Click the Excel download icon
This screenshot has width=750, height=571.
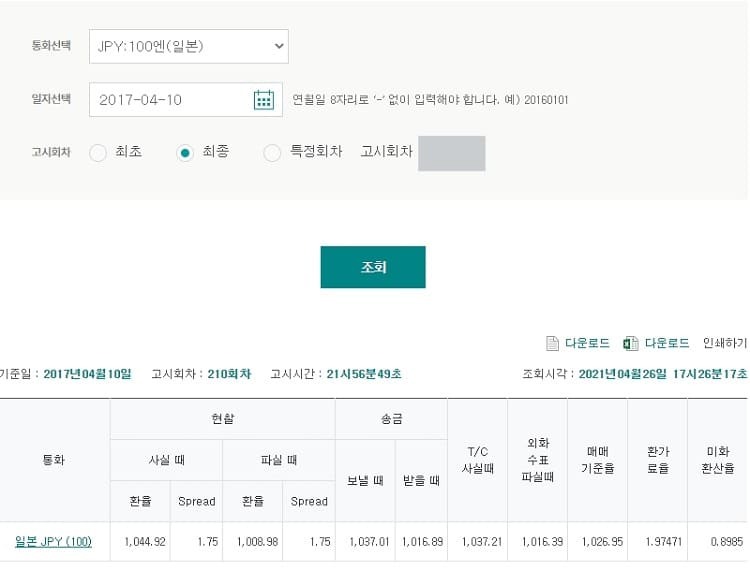click(630, 343)
